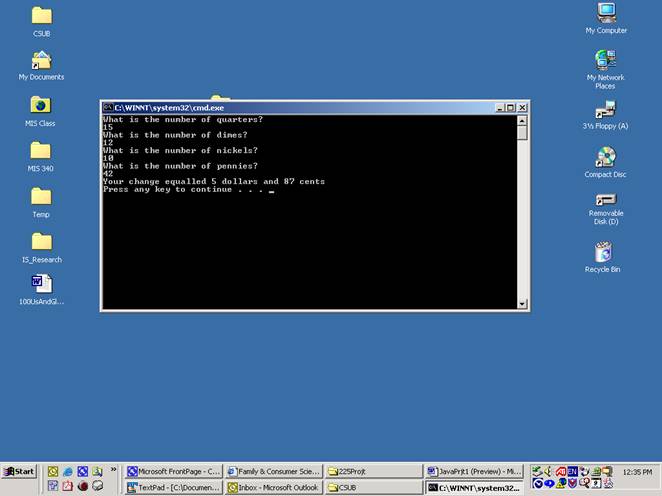Switch to the 225Projt folder taskbar button

374,472
